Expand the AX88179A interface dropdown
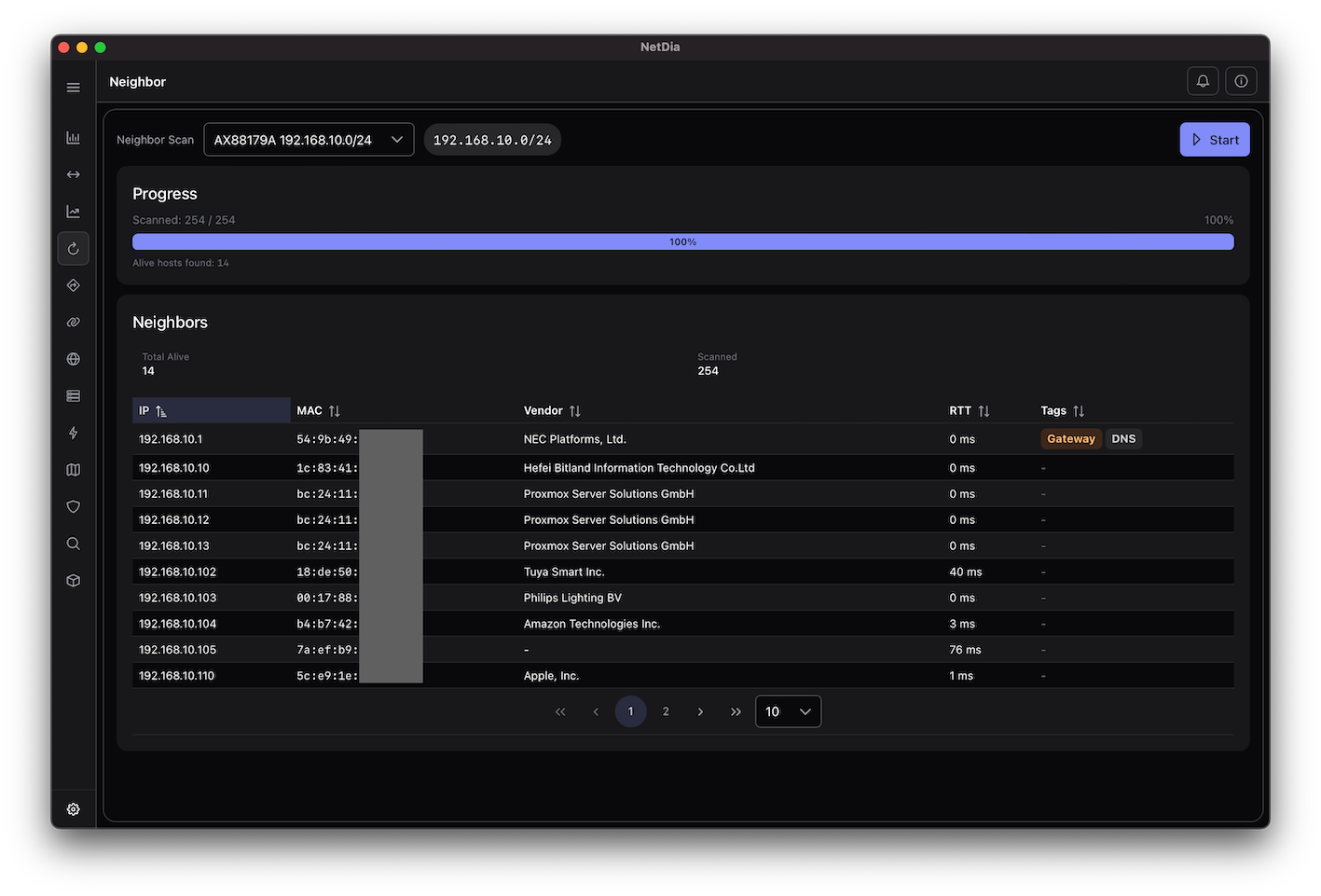The image size is (1321, 896). [x=309, y=140]
